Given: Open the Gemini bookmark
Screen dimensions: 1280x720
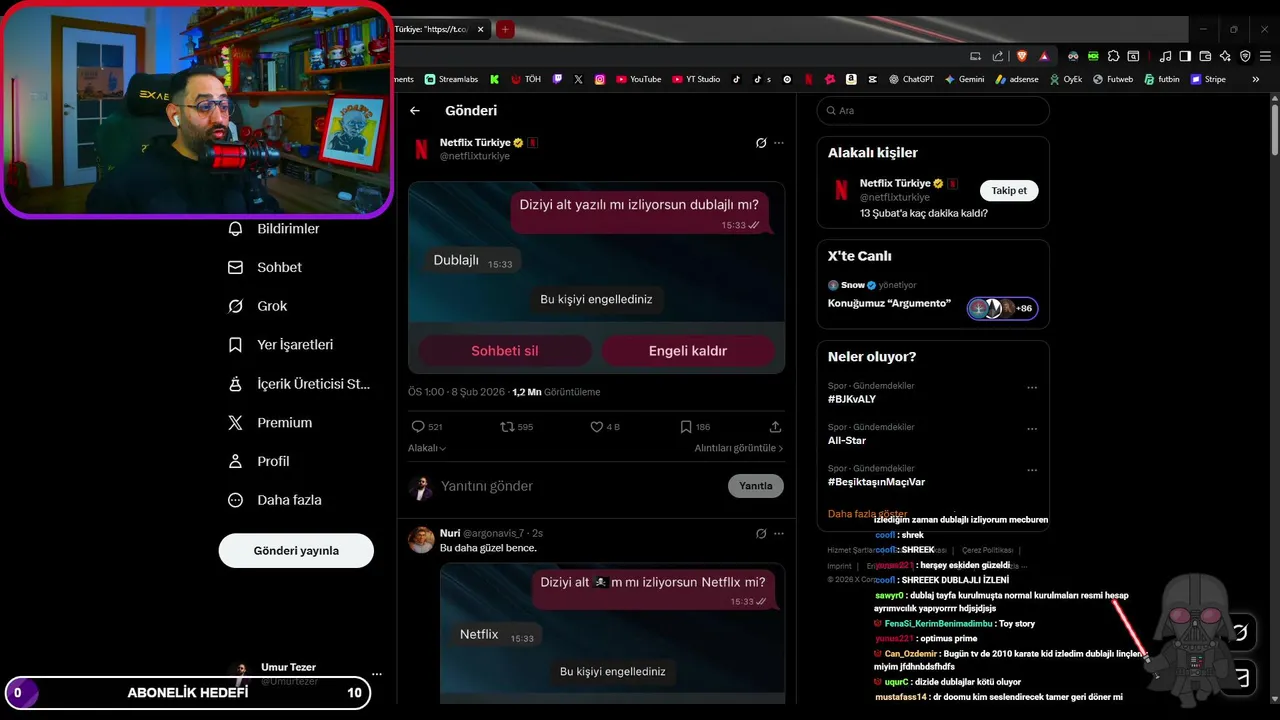Looking at the screenshot, I should 964,79.
